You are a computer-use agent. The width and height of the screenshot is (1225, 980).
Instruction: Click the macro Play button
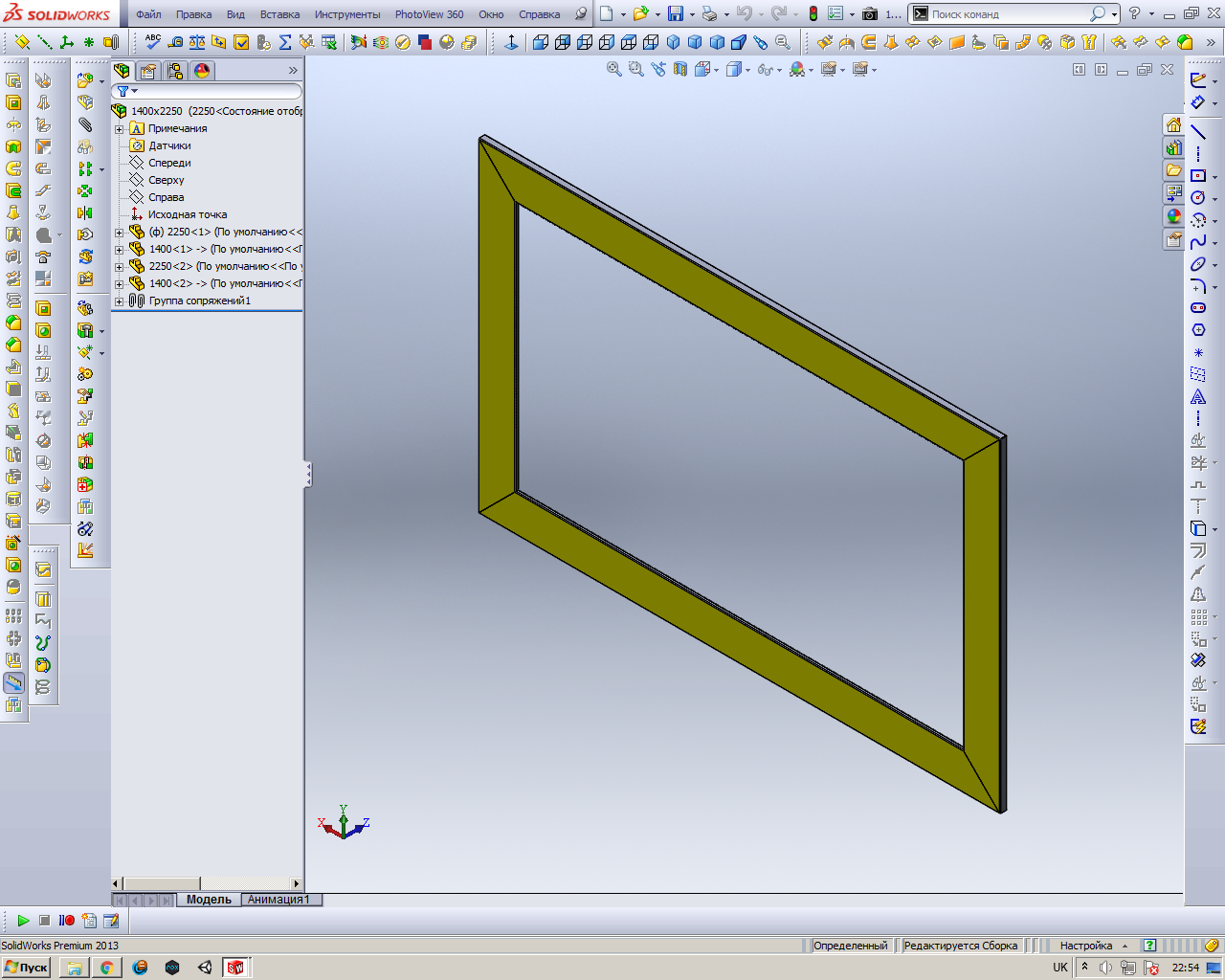(23, 921)
